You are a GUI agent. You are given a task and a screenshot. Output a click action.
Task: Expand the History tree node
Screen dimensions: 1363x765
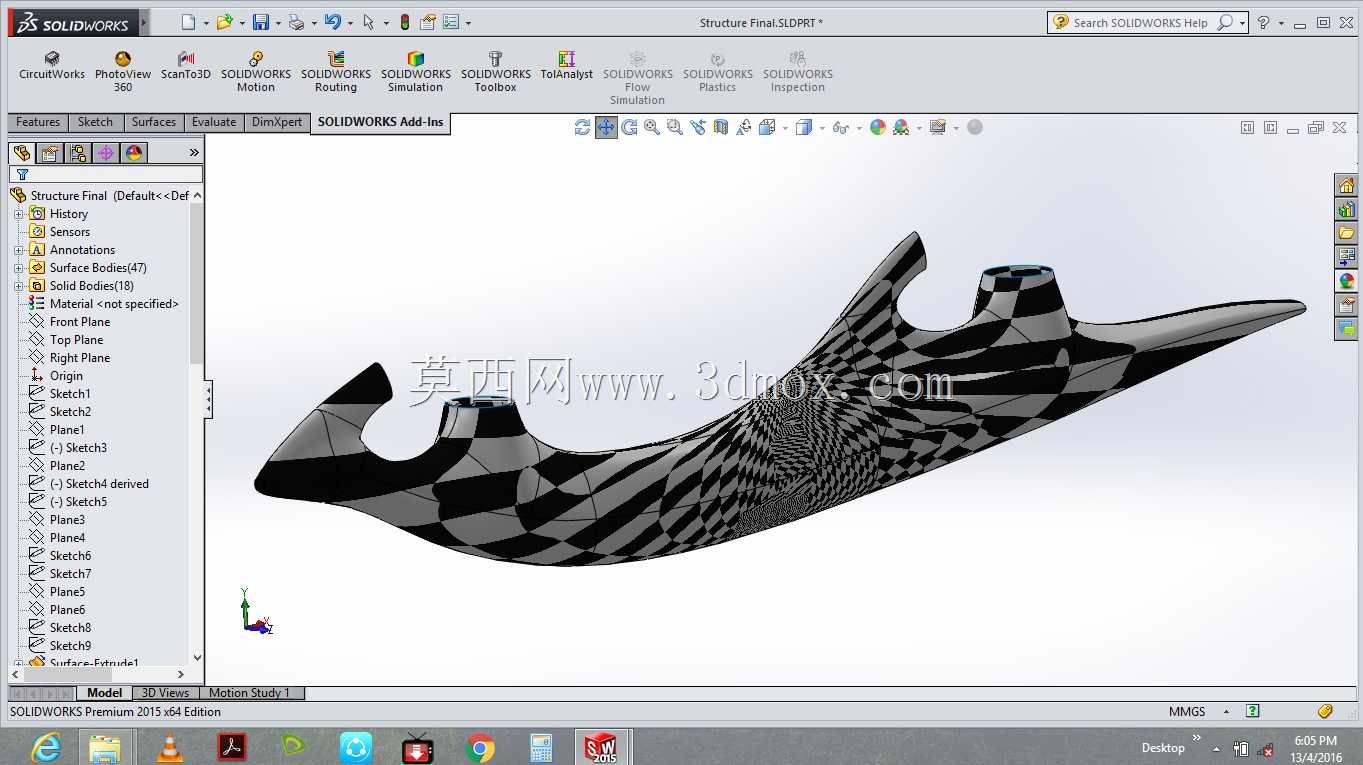[18, 214]
